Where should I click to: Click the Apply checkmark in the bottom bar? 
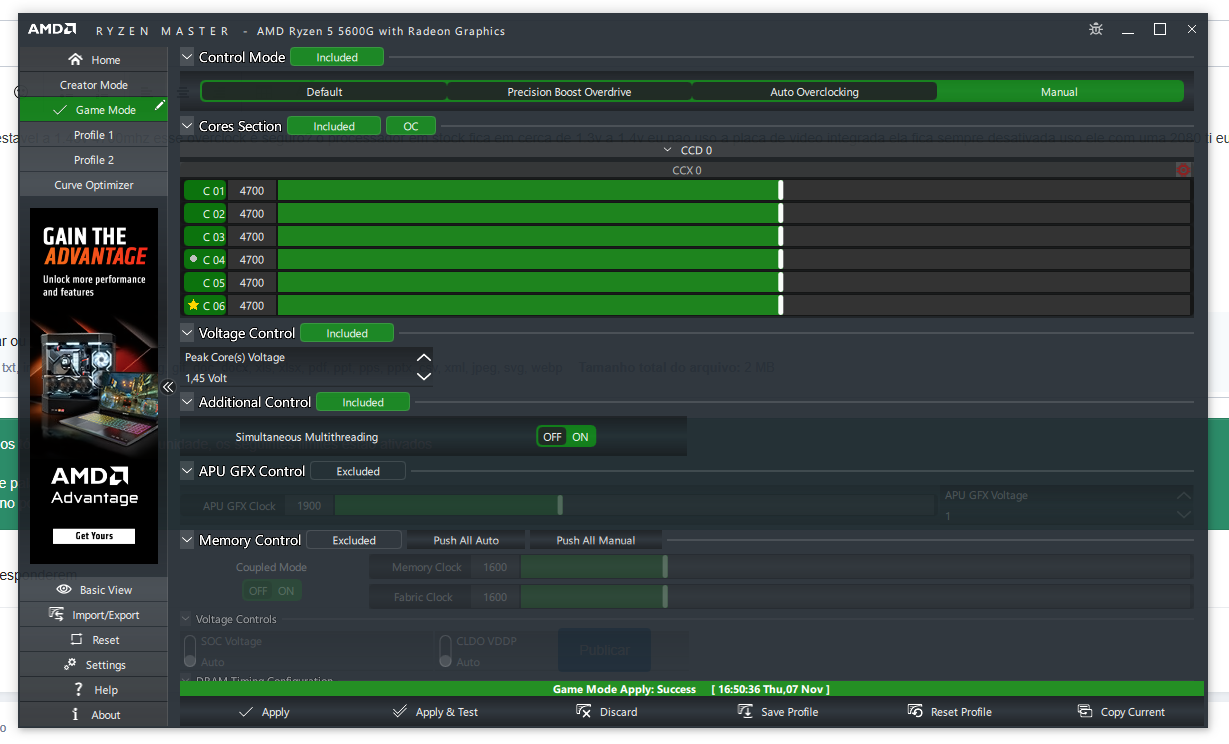[x=246, y=712]
